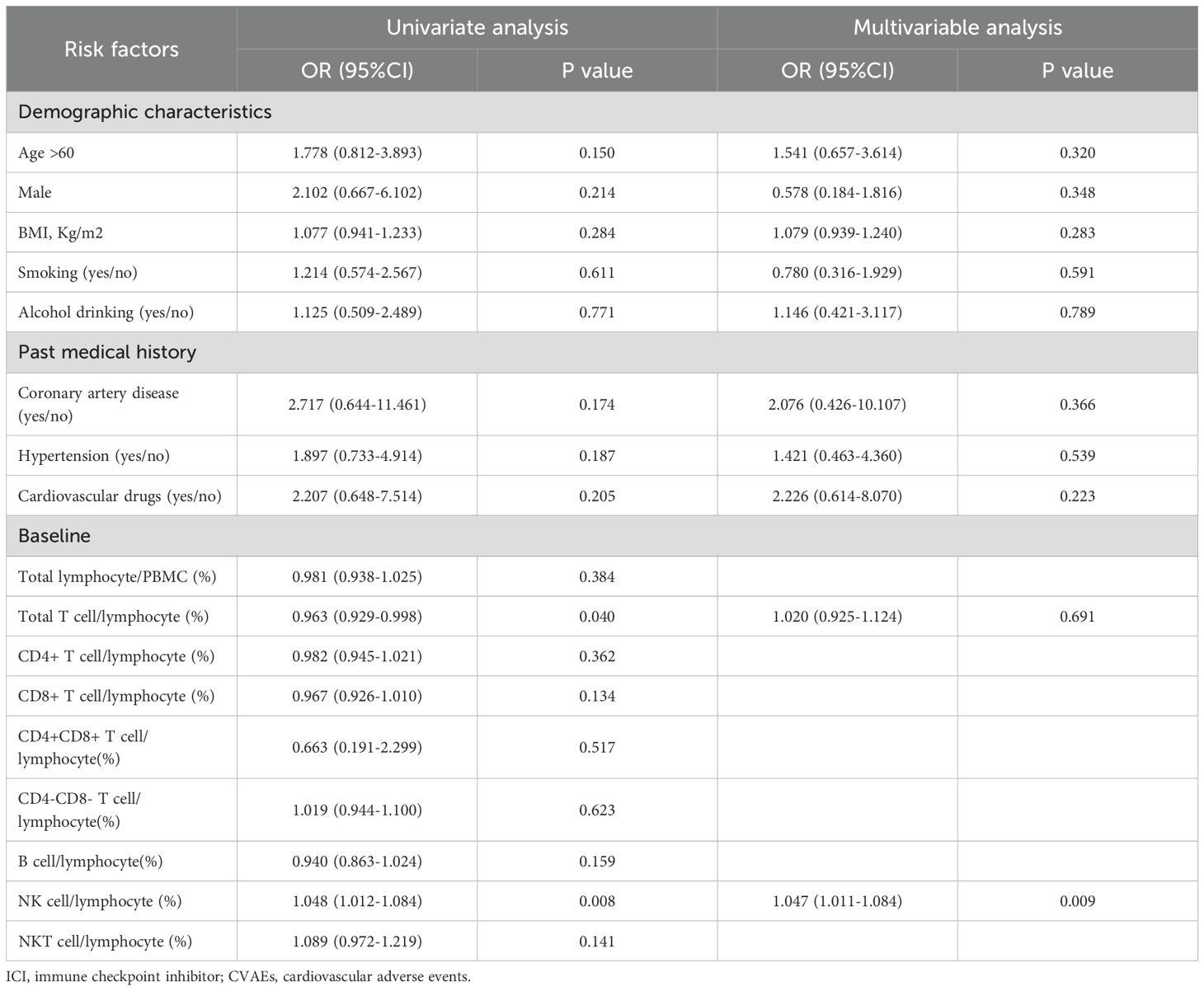Click the 'Baseline' section heading

pos(54,536)
